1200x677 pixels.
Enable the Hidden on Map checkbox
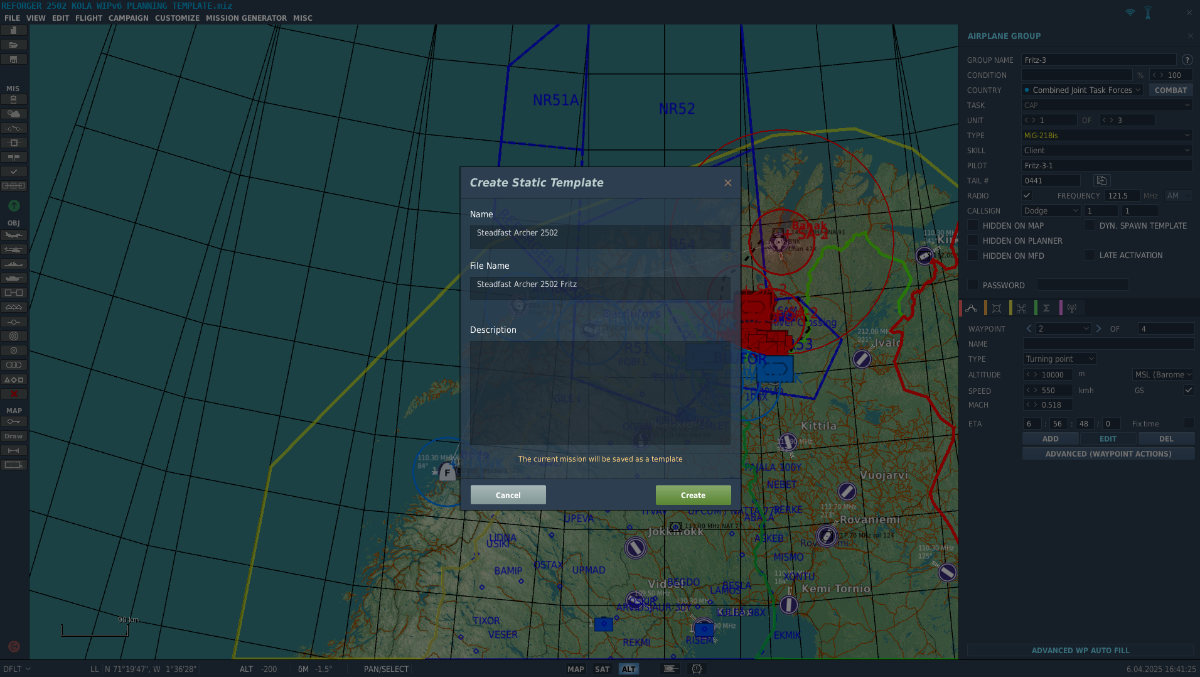click(x=973, y=226)
